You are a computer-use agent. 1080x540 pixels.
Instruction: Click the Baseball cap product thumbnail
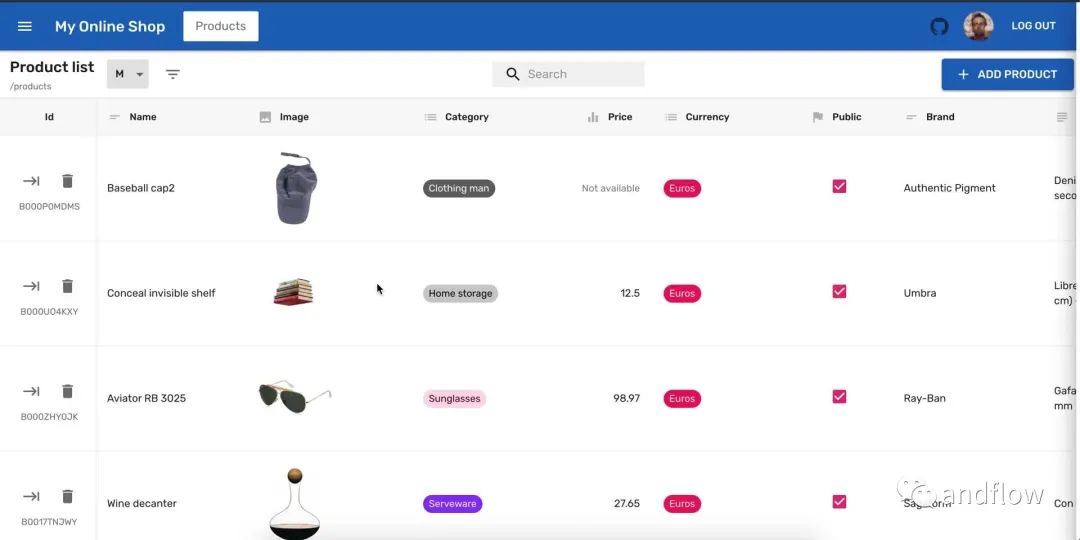296,188
